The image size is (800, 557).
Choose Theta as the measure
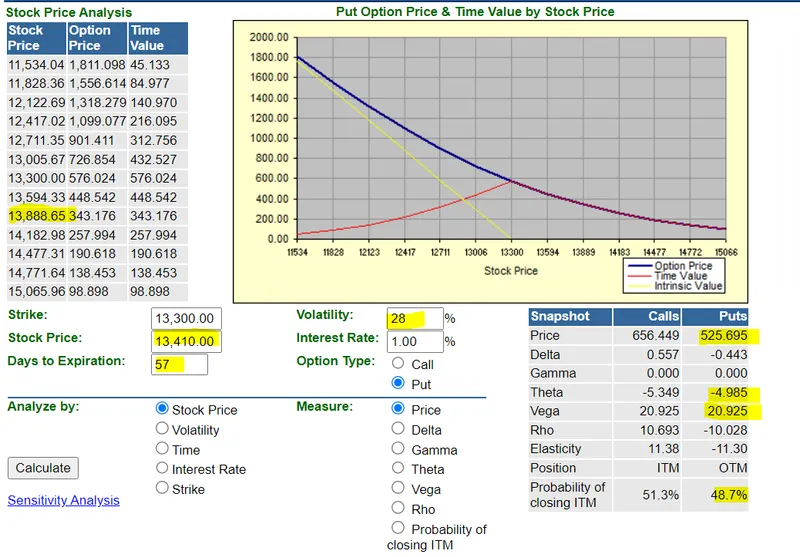click(399, 469)
